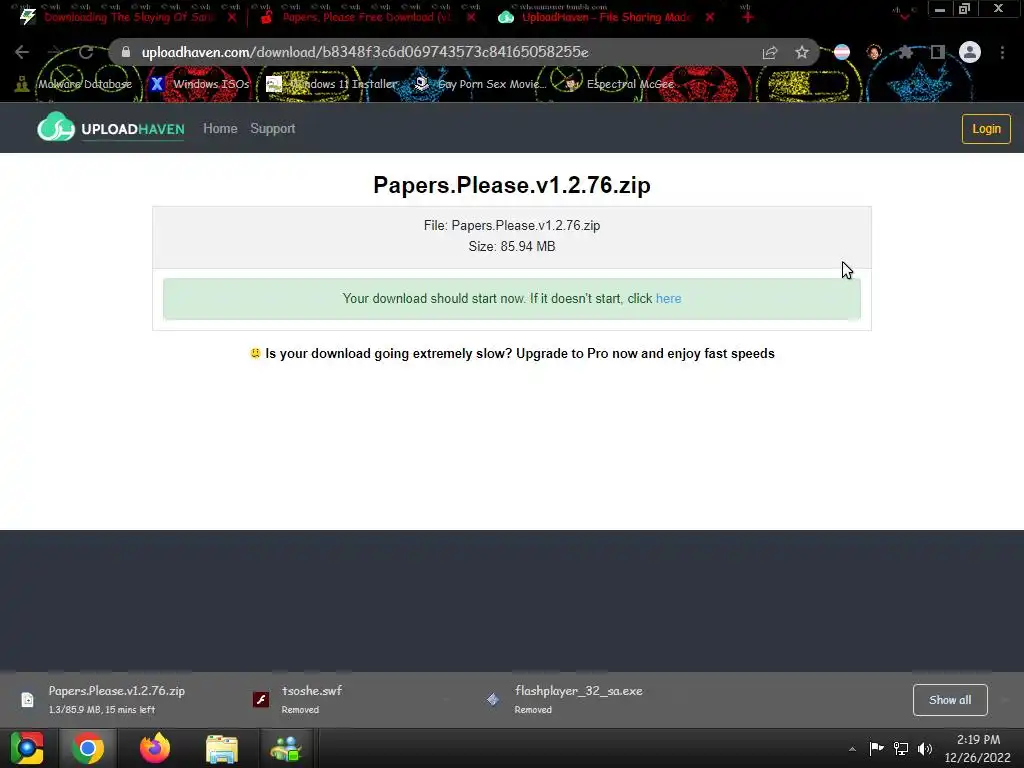Switch to Papers, Please Free Download tab
The image size is (1024, 768).
pos(366,17)
